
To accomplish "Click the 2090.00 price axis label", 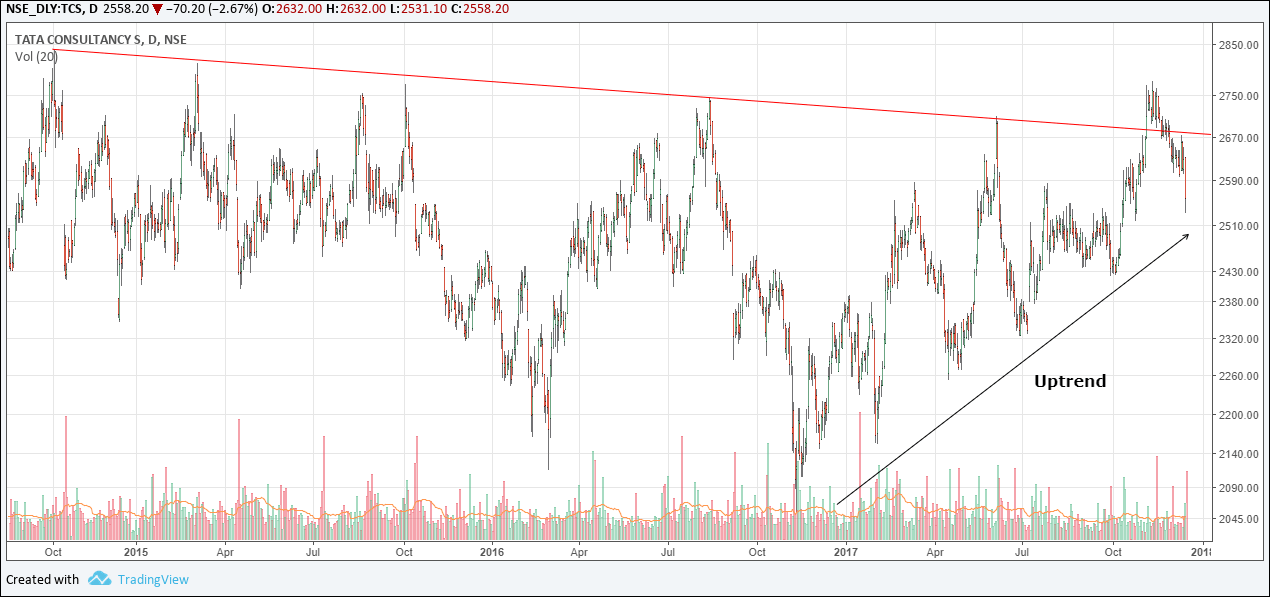I will [1237, 488].
